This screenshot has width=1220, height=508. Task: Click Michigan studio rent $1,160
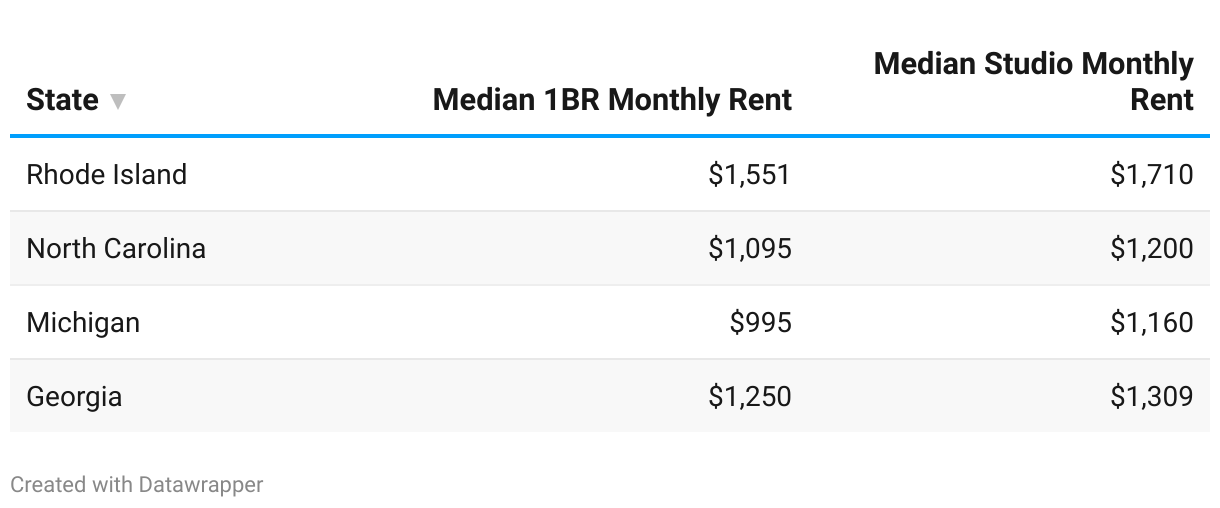tap(1152, 322)
